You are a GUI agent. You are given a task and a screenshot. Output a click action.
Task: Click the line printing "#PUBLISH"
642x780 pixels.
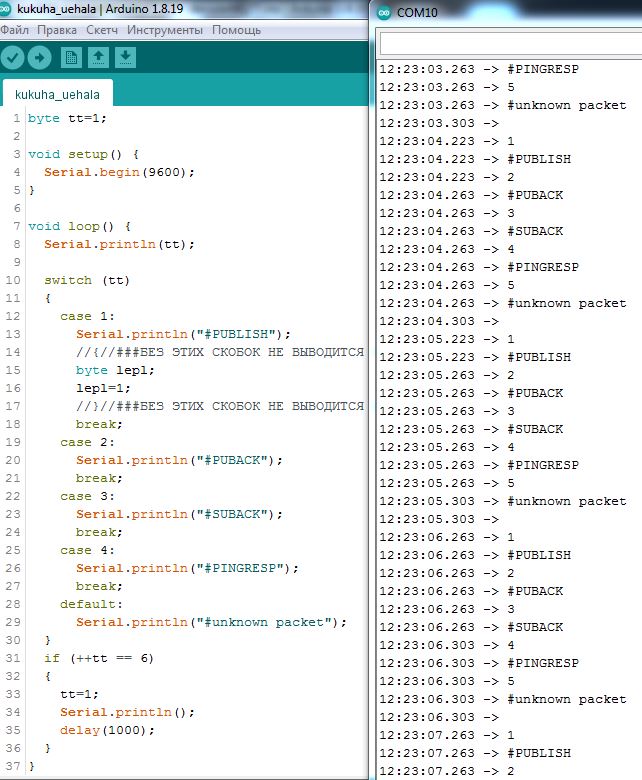point(183,334)
